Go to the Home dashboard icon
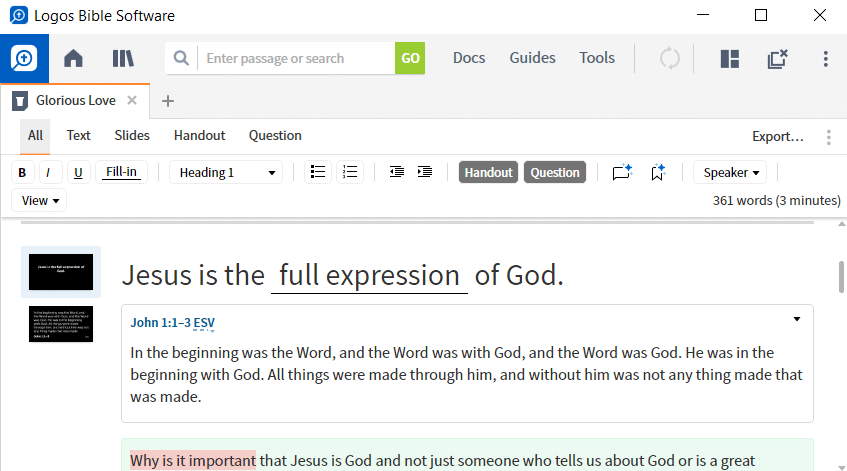Viewport: 847px width, 471px height. (x=73, y=58)
